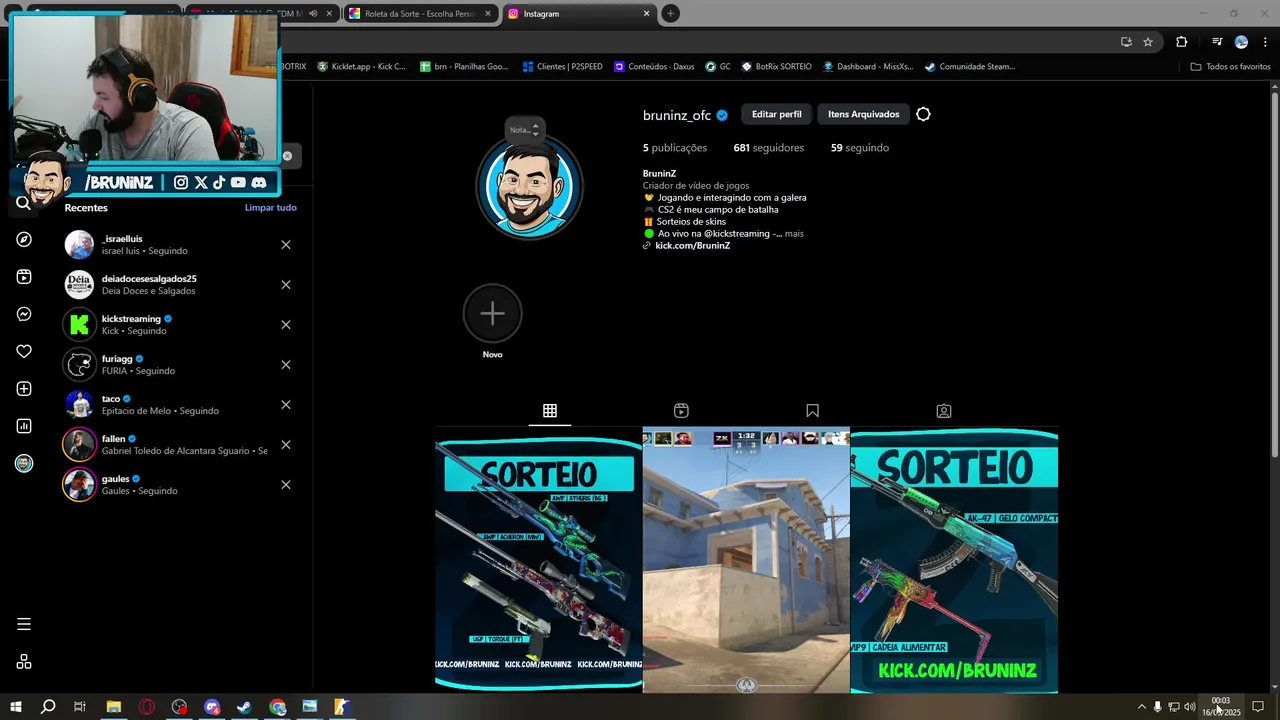Open notifications heart icon

tap(24, 352)
